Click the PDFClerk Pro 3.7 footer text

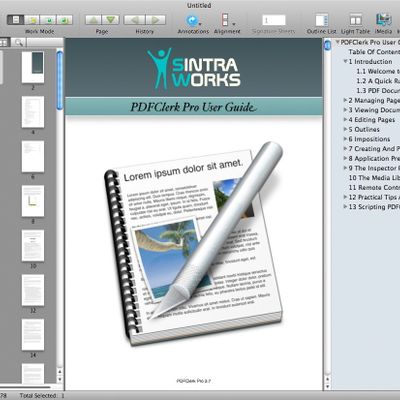click(194, 381)
